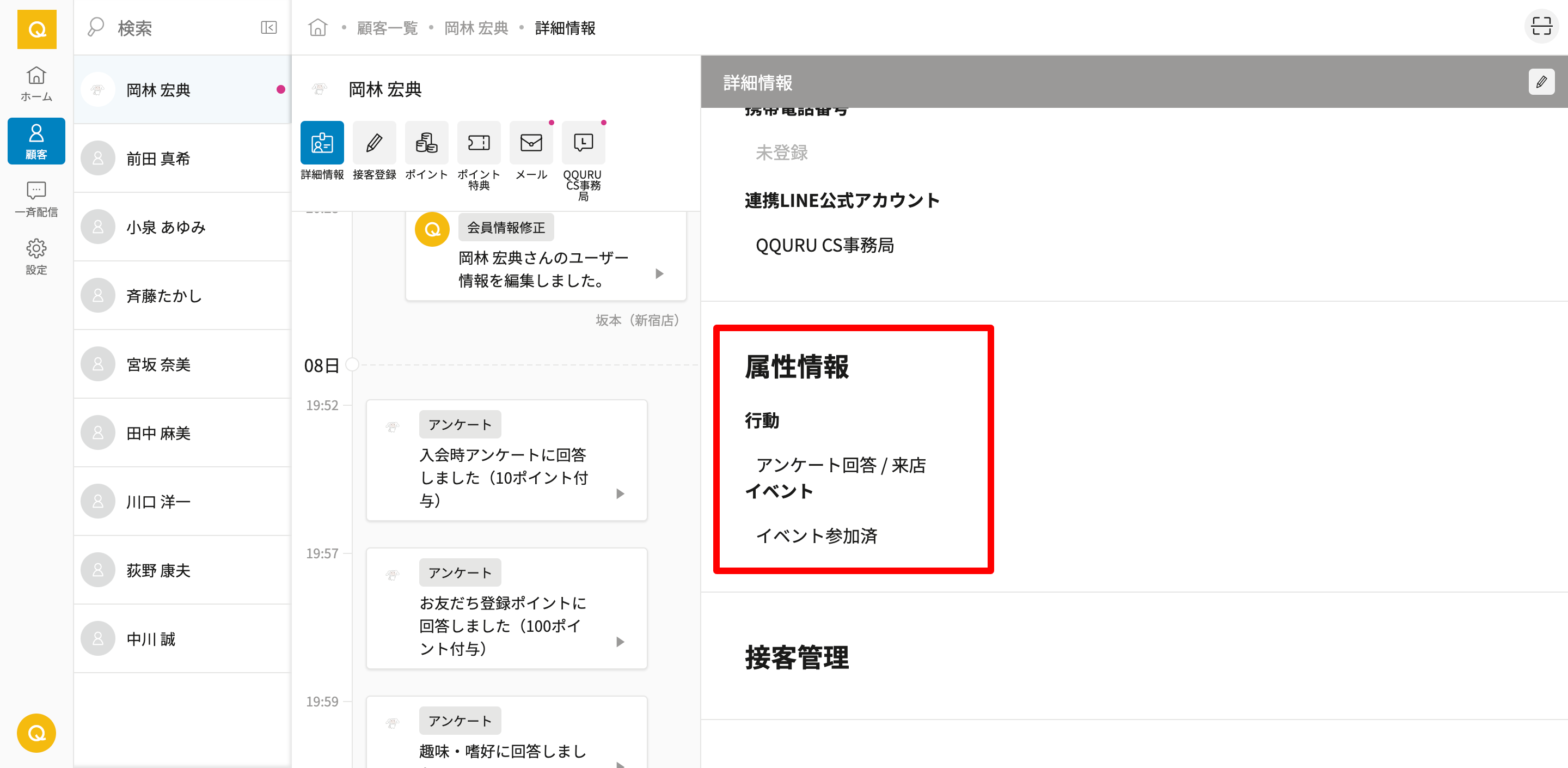Click the edit pencil in 詳細情報 header

click(1541, 82)
